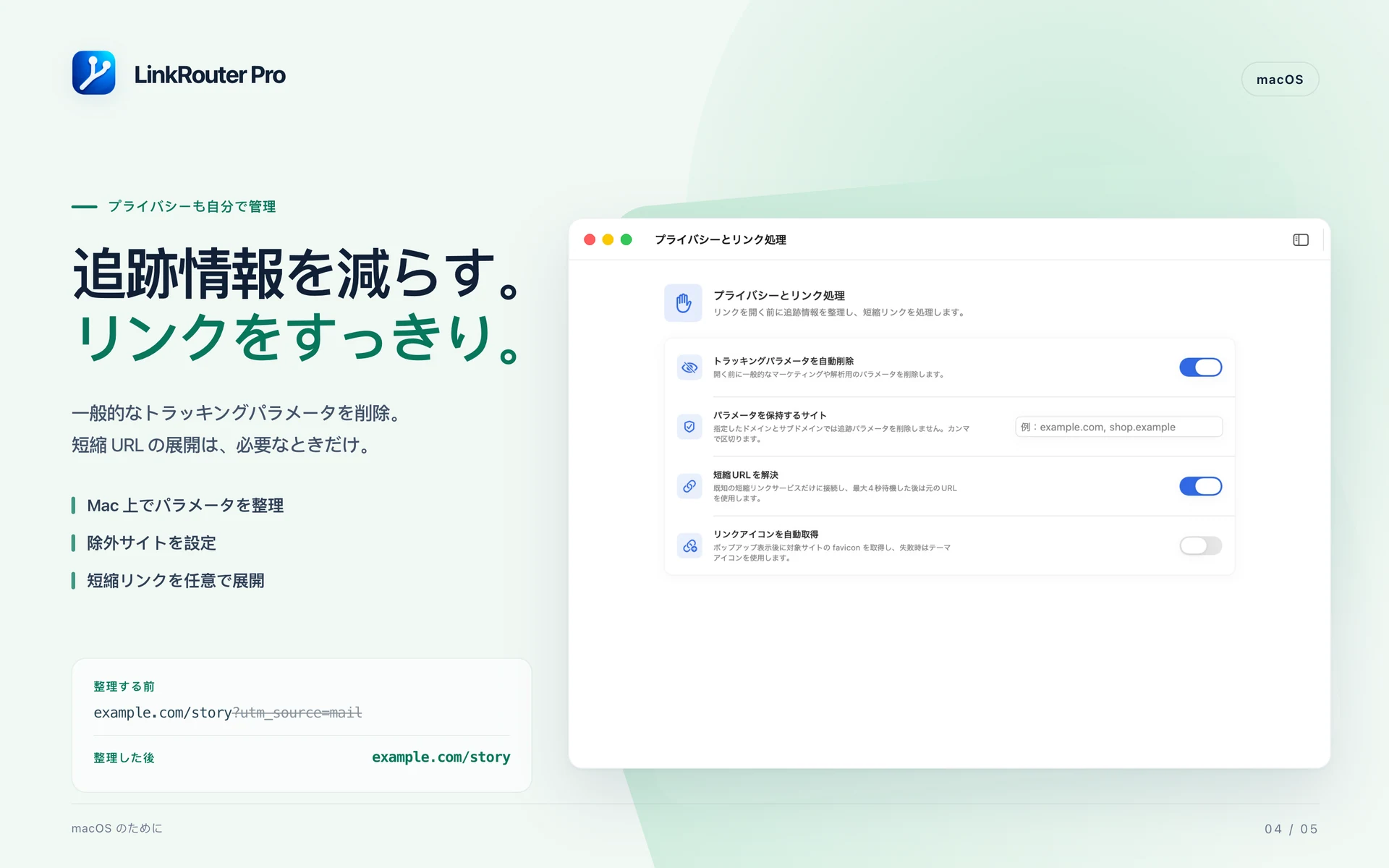Screen dimensions: 1389x868
Task: Click the link icon beside 短縮 URL を解決
Action: coord(689,486)
